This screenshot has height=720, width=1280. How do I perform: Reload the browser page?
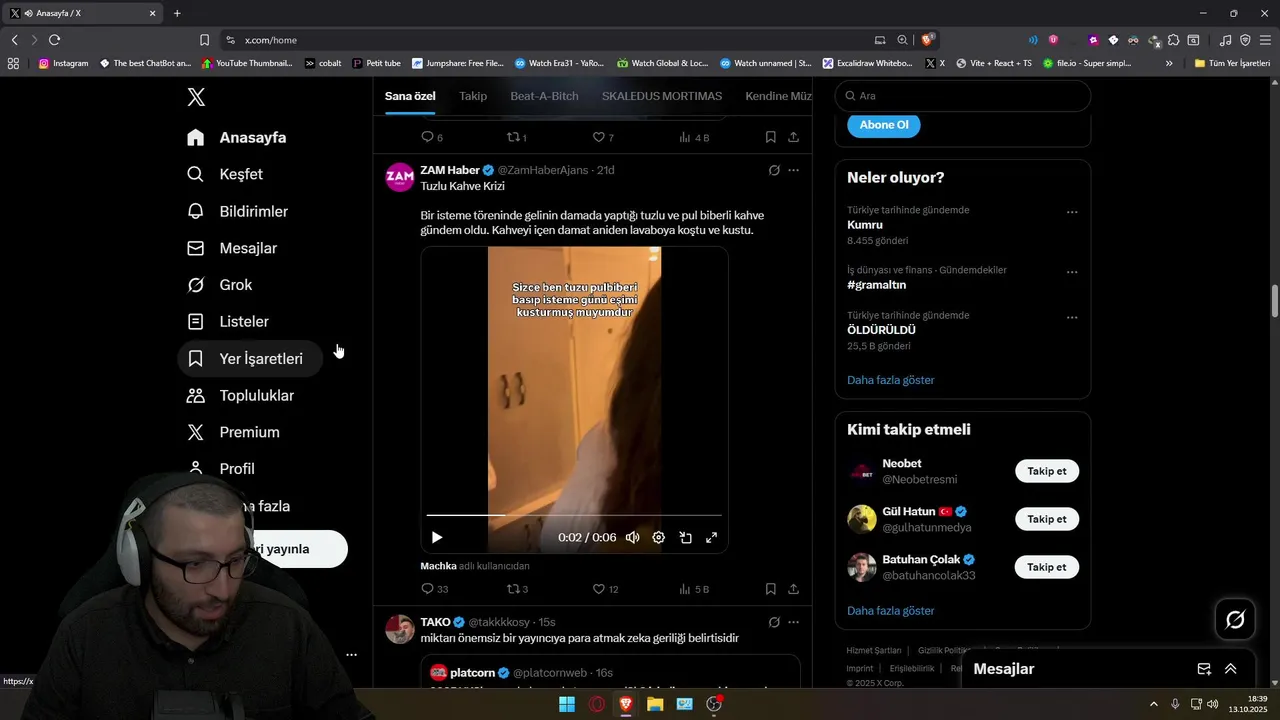pyautogui.click(x=54, y=40)
